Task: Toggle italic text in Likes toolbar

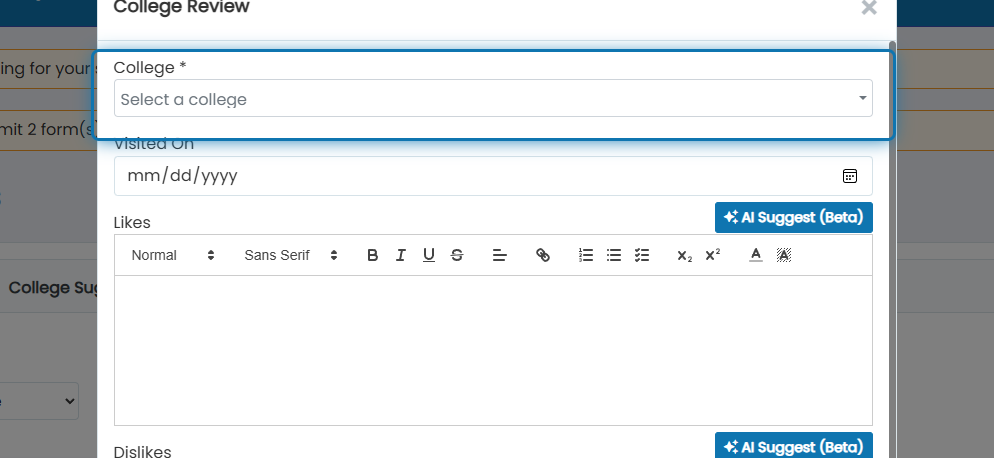Action: 401,255
